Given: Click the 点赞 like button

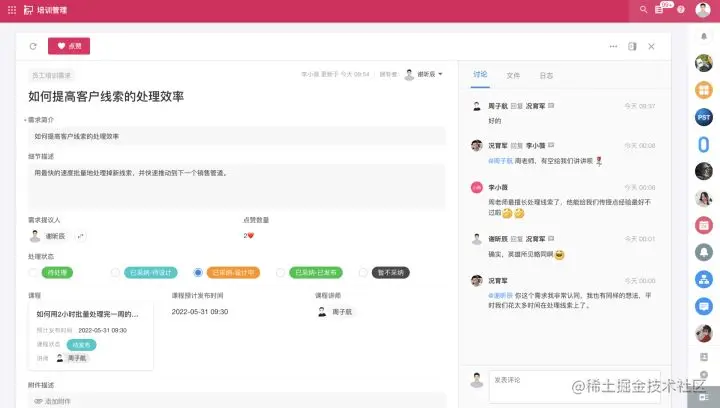Looking at the screenshot, I should point(69,46).
